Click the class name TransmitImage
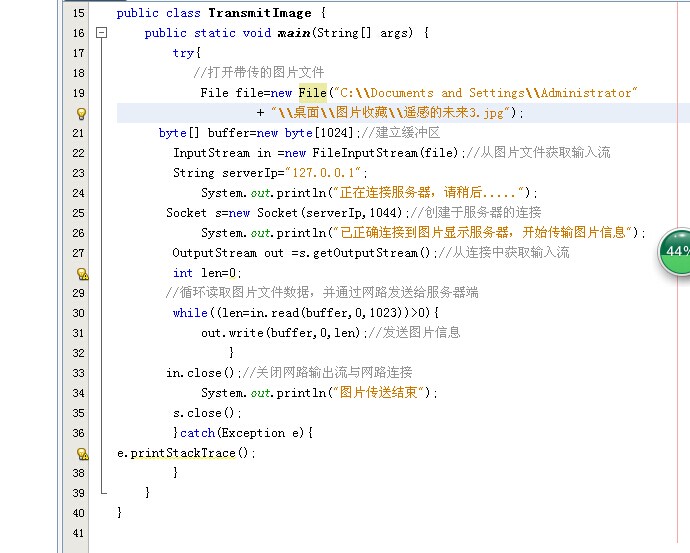 tap(260, 13)
